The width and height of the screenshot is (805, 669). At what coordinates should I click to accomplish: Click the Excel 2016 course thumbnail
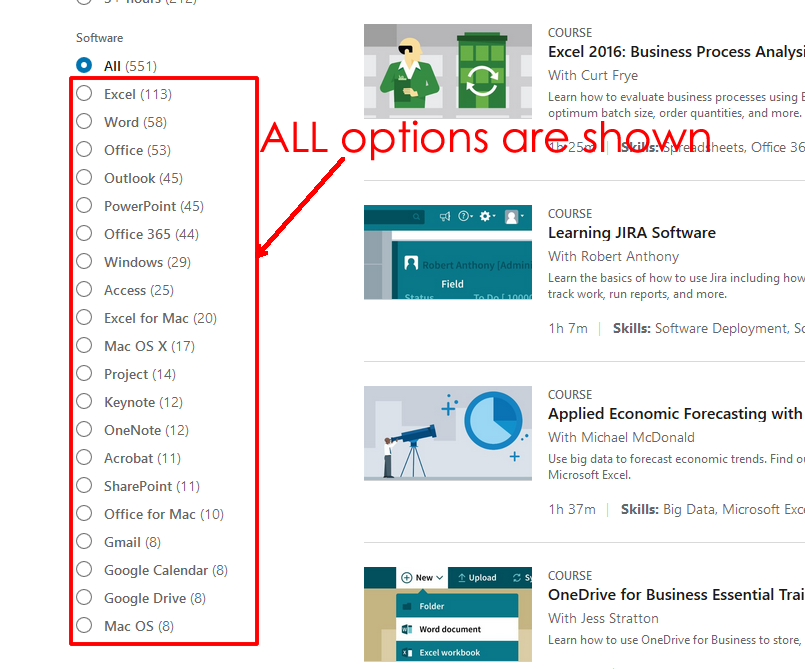click(x=448, y=71)
